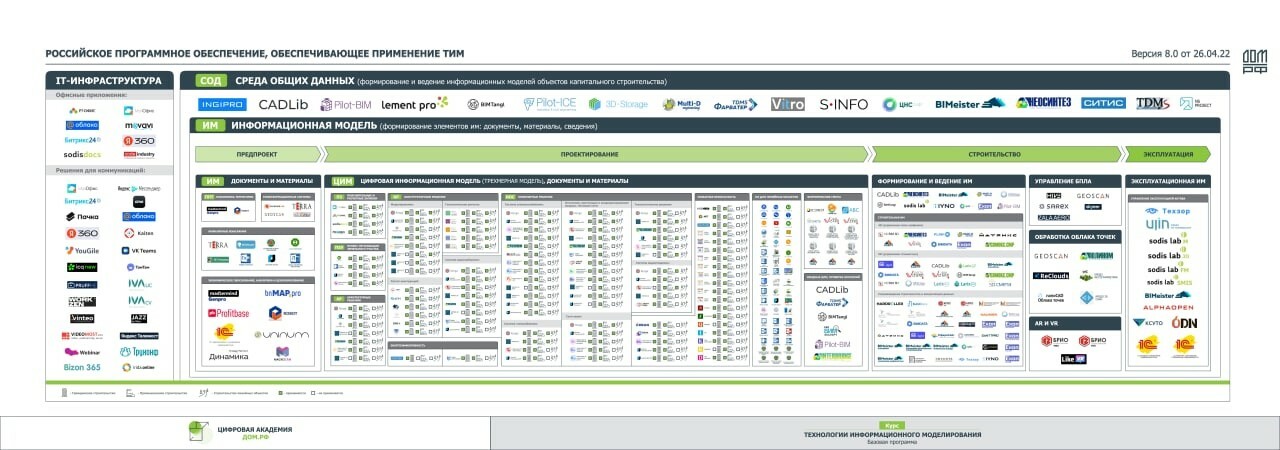Click the Цифровая Академия ДОМ.РФ logo
This screenshot has height=450, width=1280.
click(x=239, y=431)
